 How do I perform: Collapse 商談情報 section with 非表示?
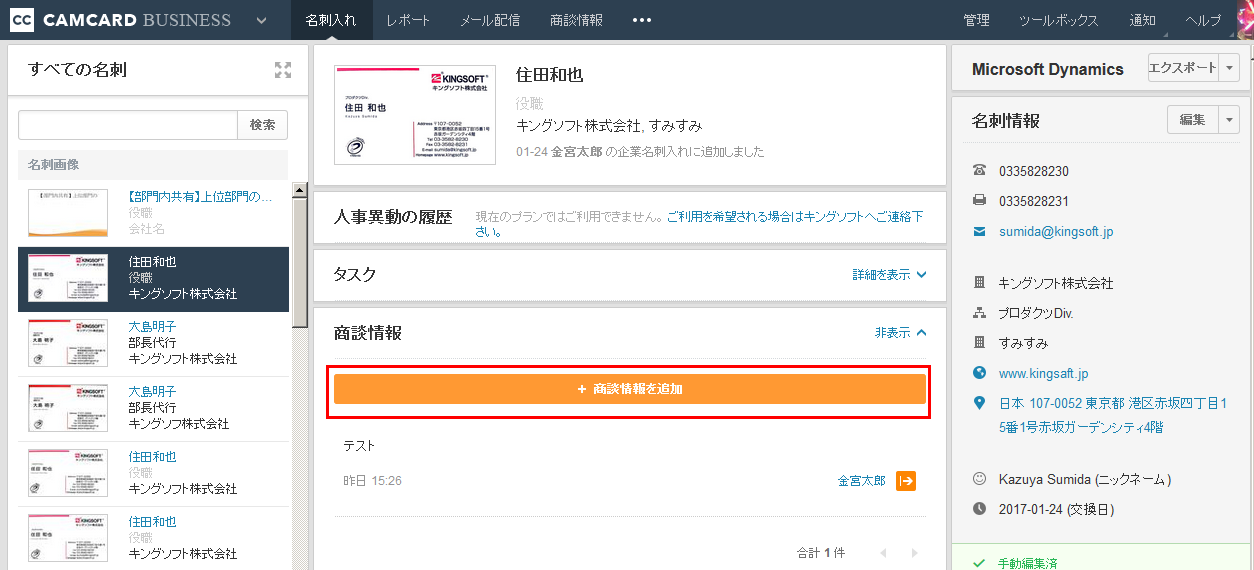901,332
